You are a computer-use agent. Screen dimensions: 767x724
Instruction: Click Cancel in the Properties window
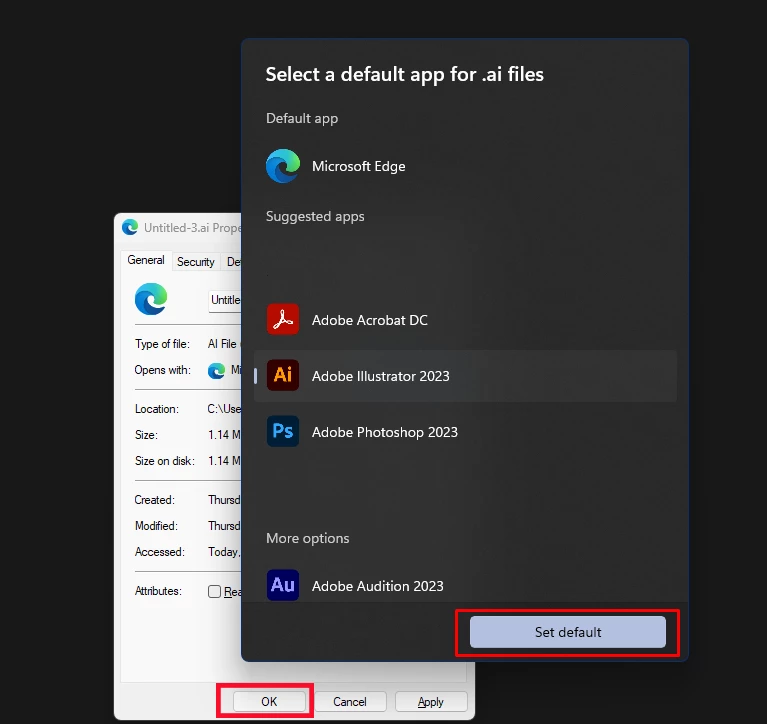[x=350, y=701]
